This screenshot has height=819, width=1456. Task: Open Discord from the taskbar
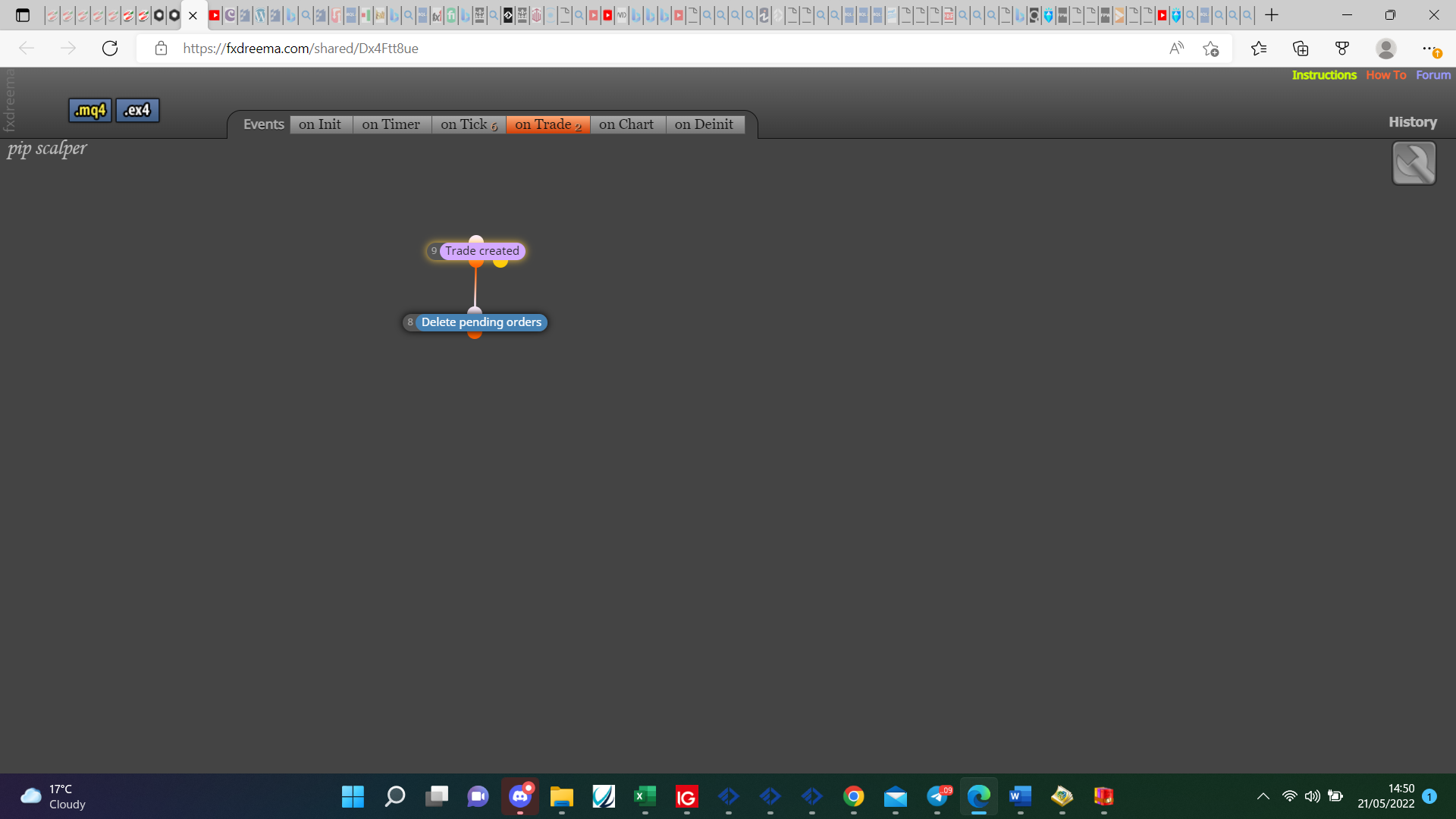520,796
